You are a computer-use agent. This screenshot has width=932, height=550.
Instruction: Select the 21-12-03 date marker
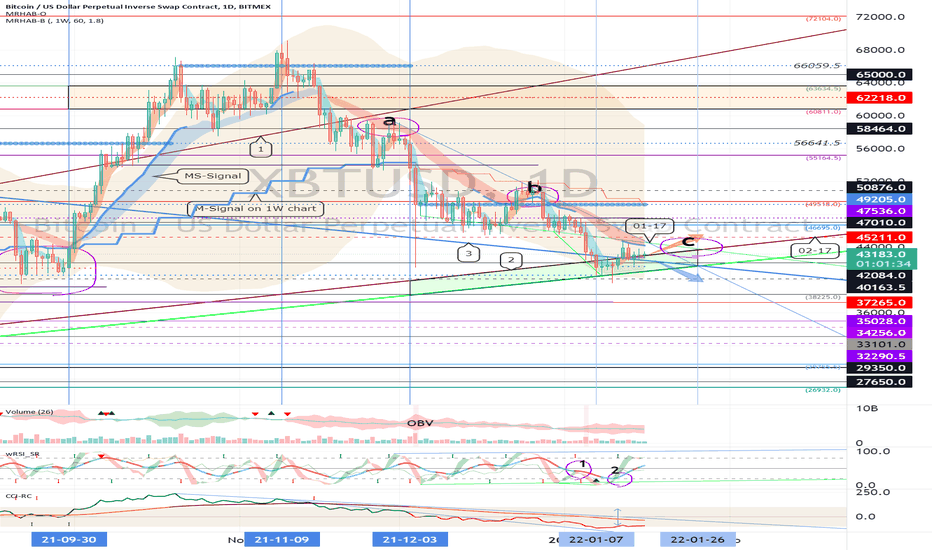pyautogui.click(x=410, y=539)
